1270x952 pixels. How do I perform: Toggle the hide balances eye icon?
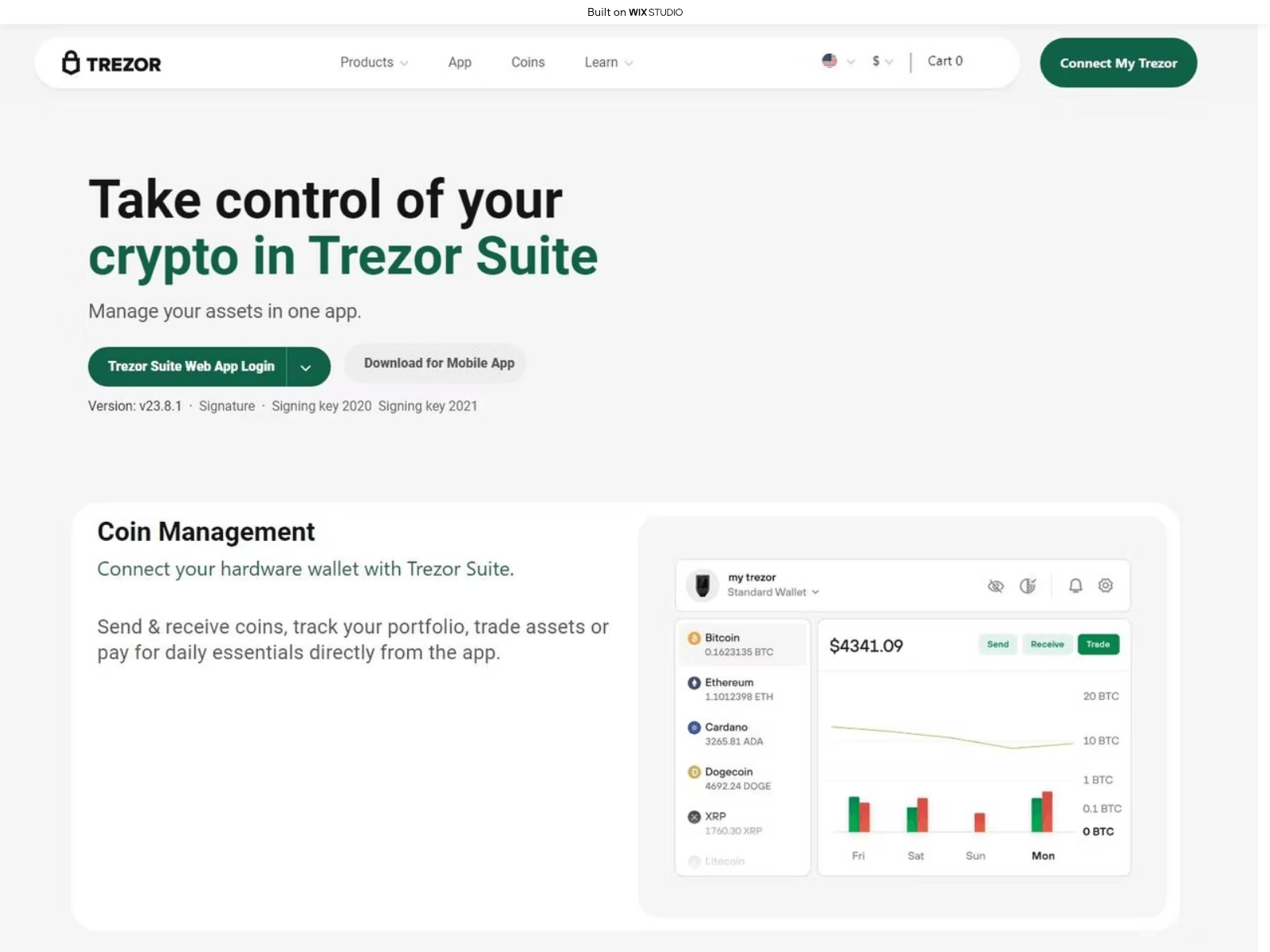coord(995,586)
